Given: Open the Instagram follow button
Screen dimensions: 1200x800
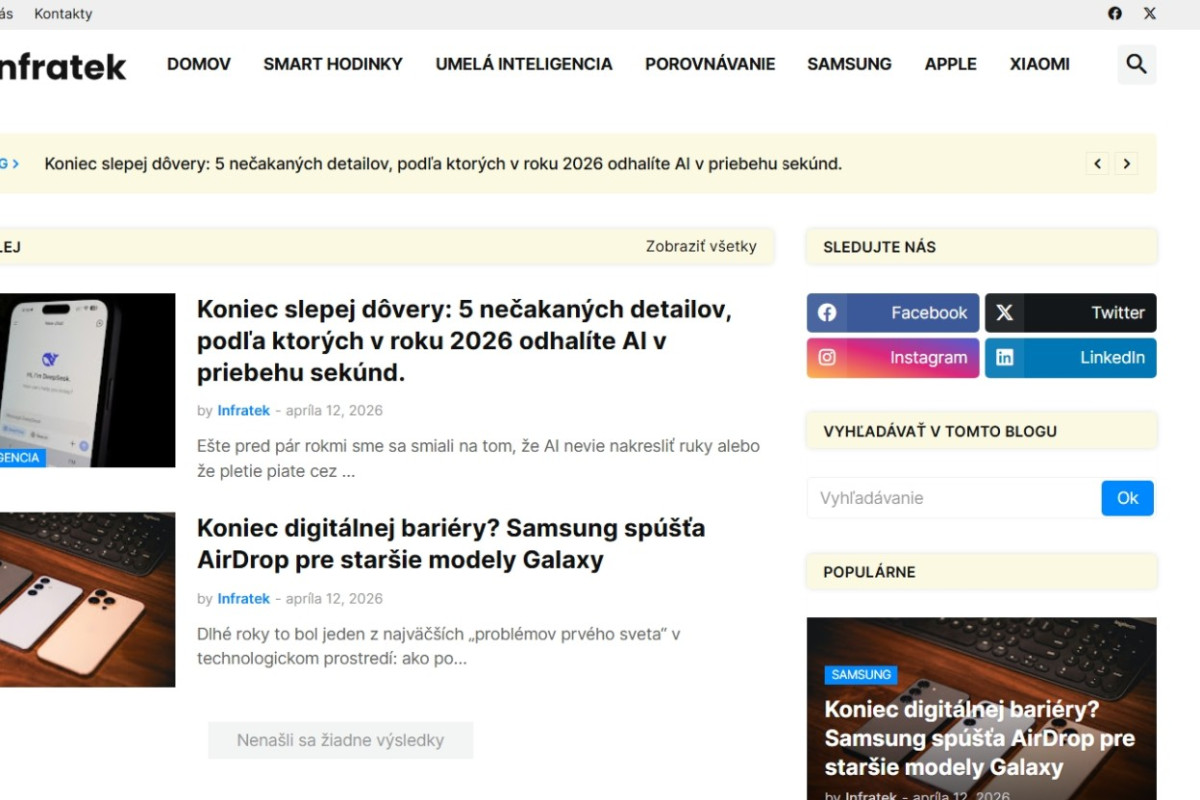Looking at the screenshot, I should click(893, 358).
